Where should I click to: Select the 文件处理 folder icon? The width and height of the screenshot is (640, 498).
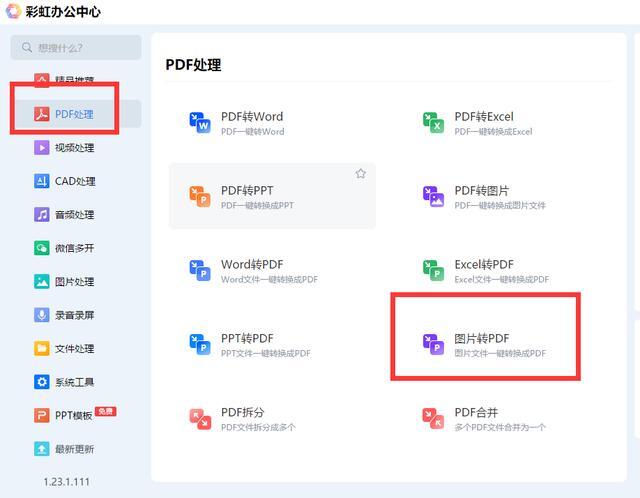coord(42,349)
